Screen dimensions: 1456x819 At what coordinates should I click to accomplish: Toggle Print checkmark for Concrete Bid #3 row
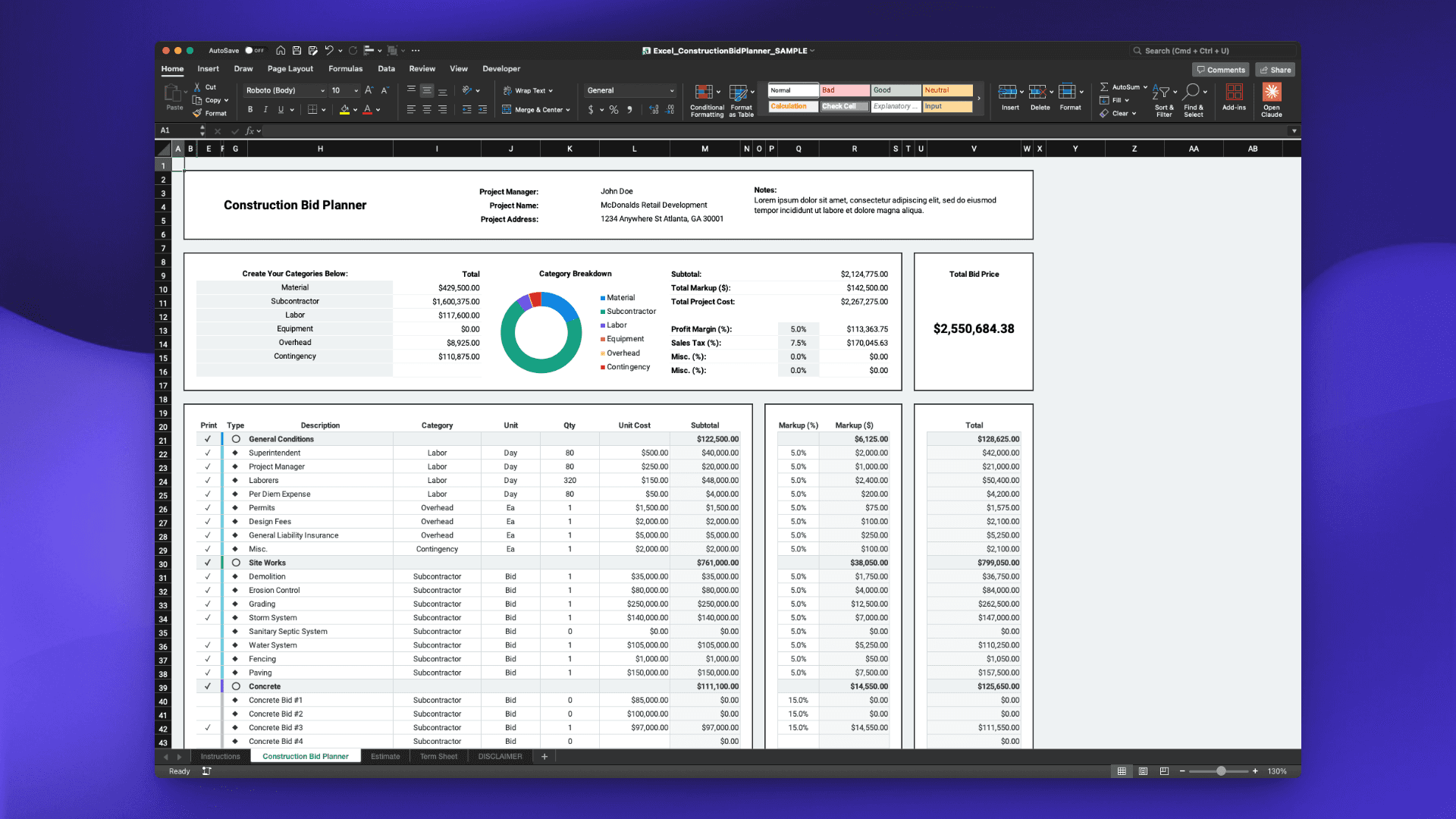[x=207, y=728]
